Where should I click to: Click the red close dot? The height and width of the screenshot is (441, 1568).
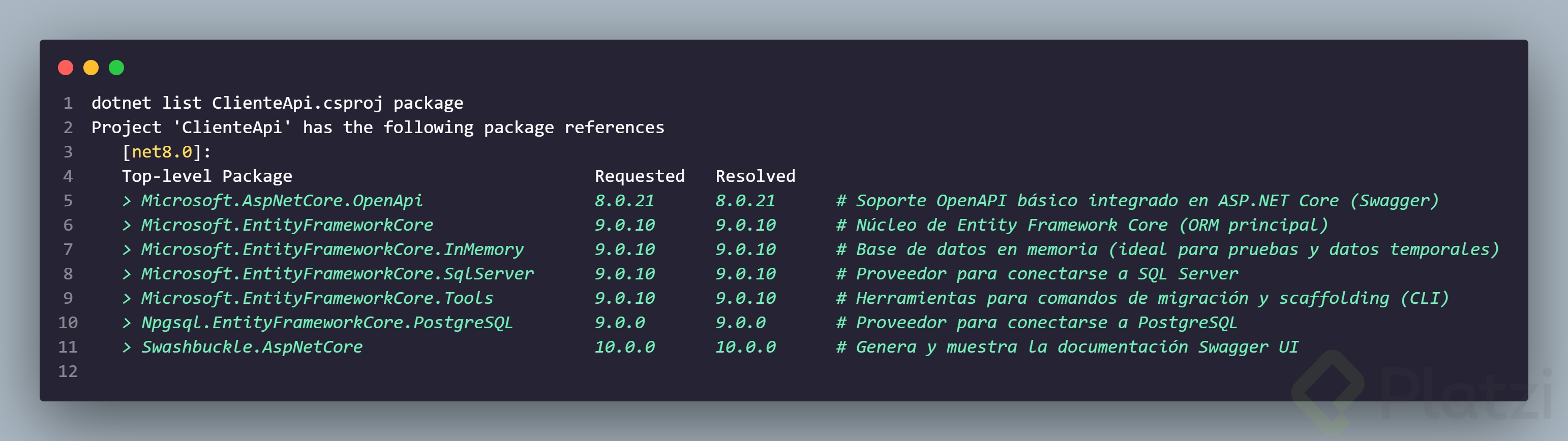pos(66,68)
